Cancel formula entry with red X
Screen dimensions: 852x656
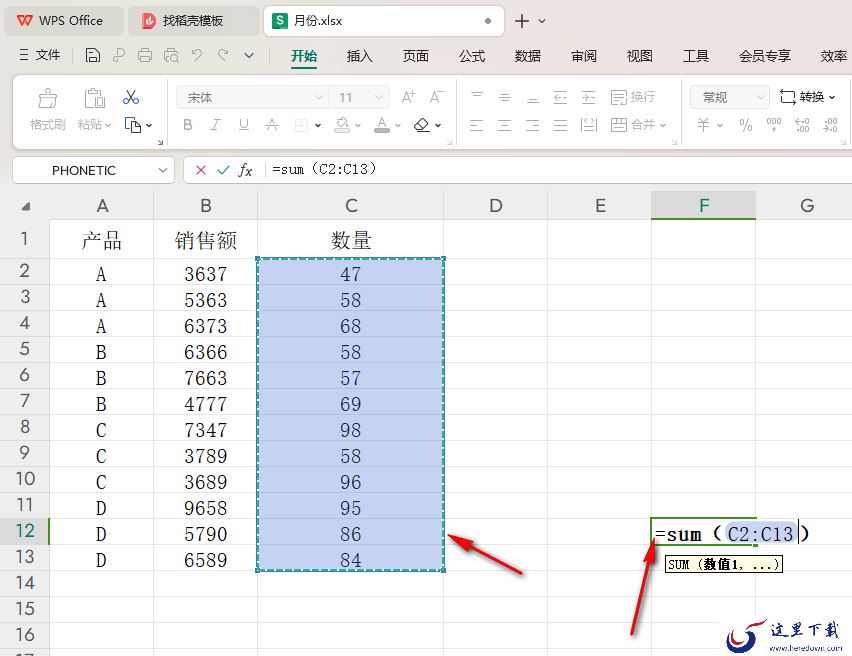click(x=201, y=170)
